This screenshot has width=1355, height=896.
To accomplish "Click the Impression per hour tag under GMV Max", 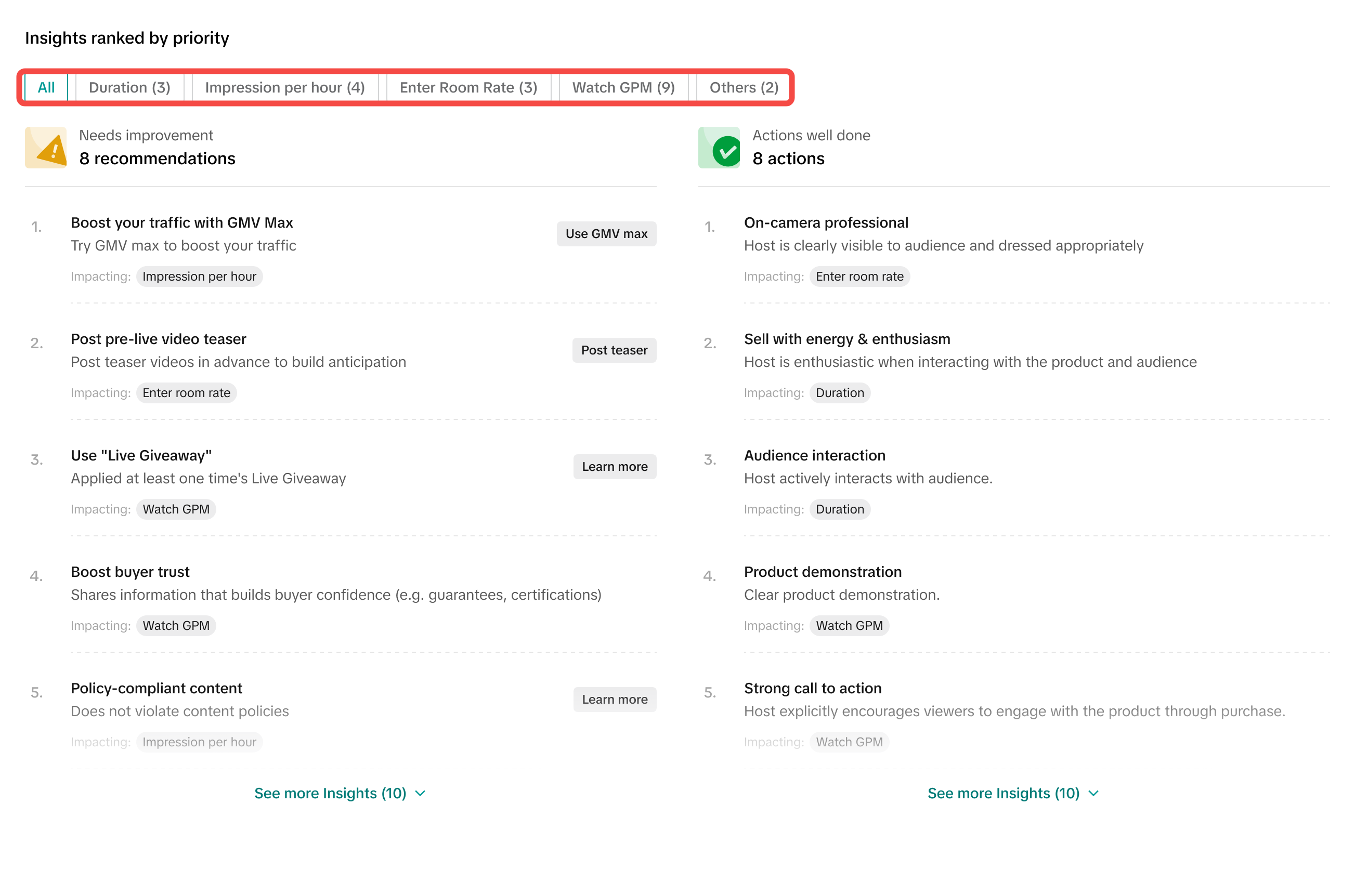I will pos(199,276).
